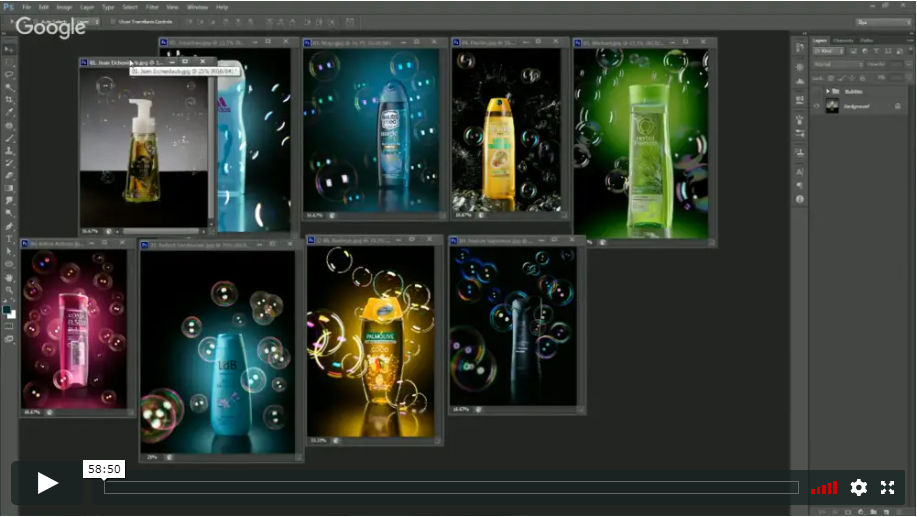This screenshot has height=517, width=917.
Task: Filter layers by type layers icon
Action: 877,51
